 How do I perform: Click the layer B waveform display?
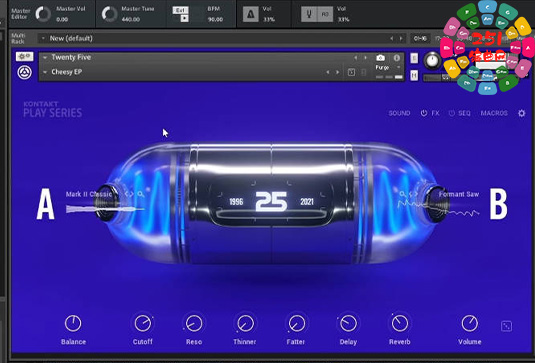point(438,208)
